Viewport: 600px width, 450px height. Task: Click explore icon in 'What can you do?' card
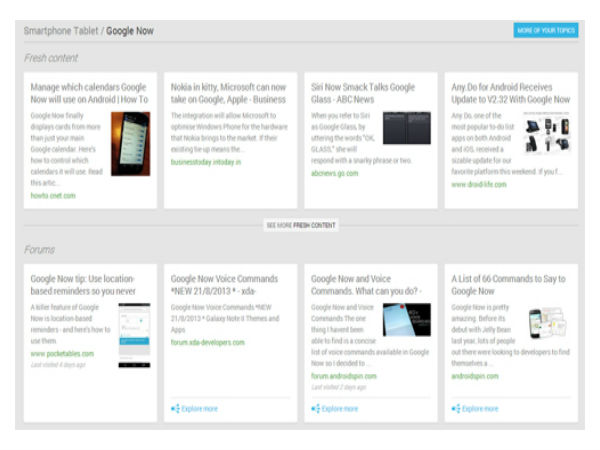point(316,409)
